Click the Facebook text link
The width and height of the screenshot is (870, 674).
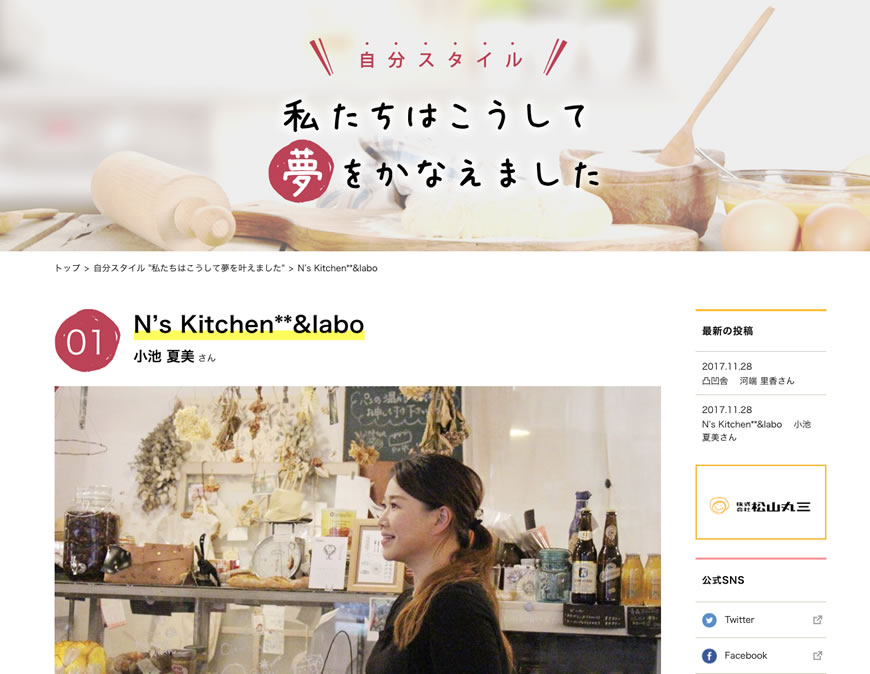pyautogui.click(x=745, y=656)
